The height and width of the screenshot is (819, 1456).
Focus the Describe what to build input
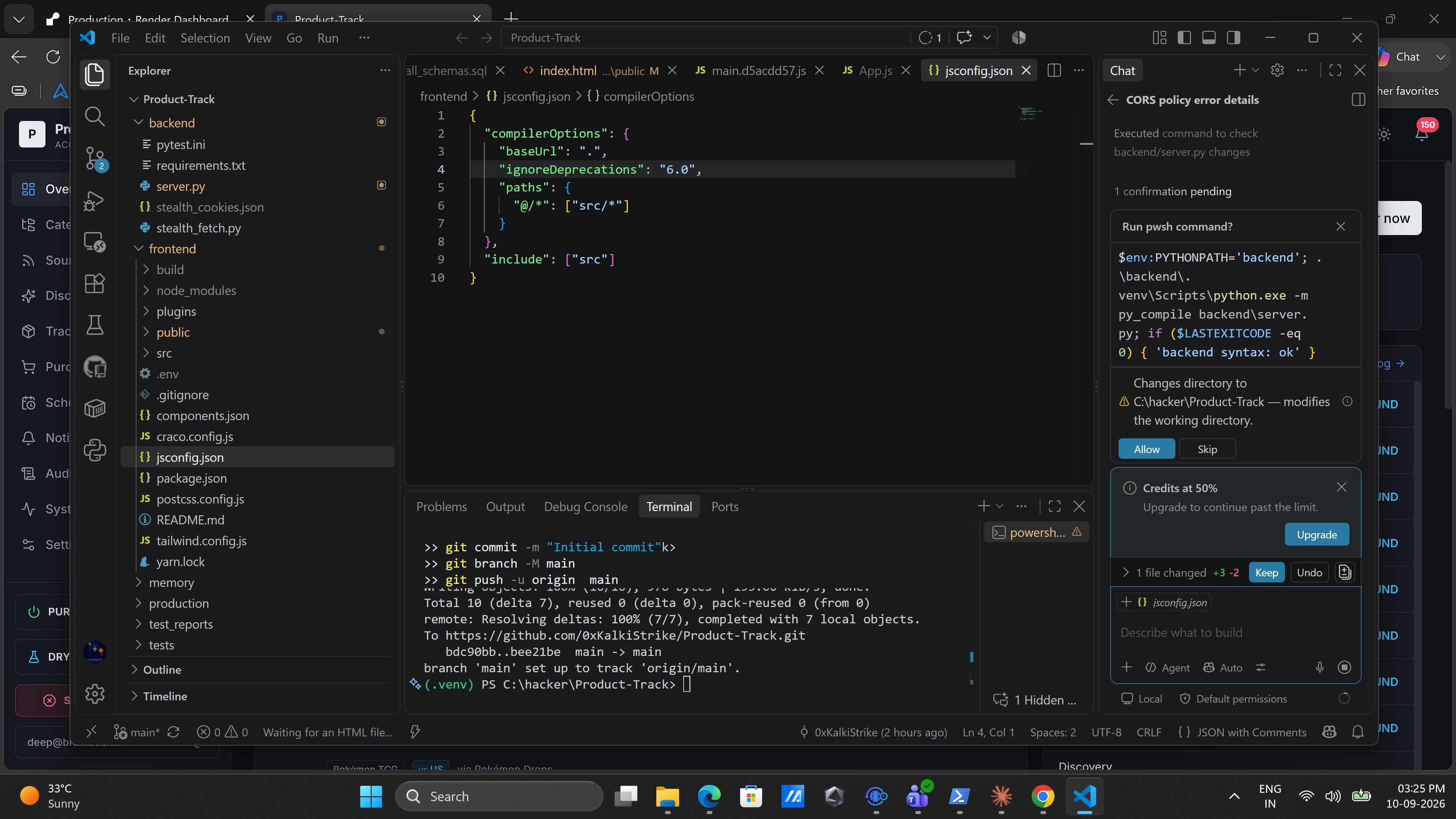1235,632
